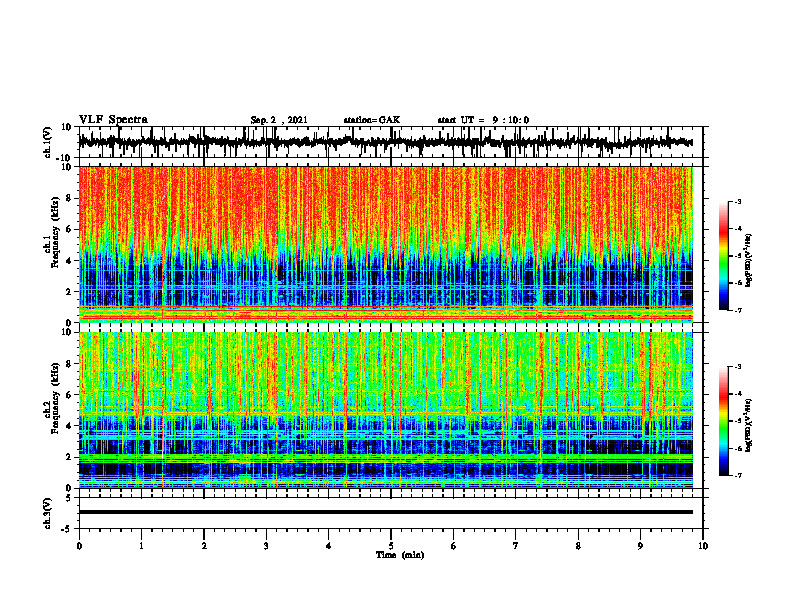Image resolution: width=792 pixels, height=612 pixels.
Task: Click the ch.2 color bar '-3' label
Action: pos(738,367)
